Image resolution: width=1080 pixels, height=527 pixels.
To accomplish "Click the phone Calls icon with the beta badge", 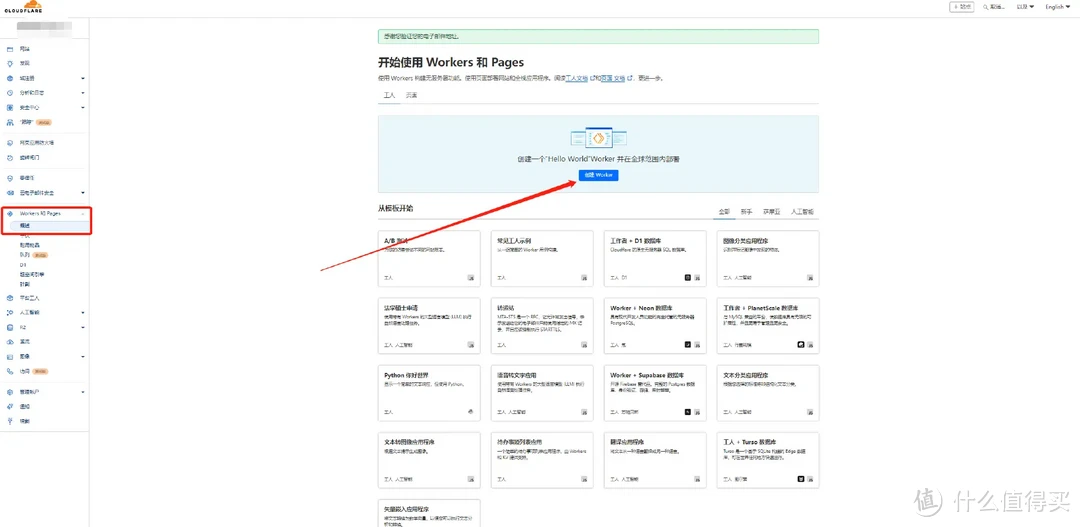I will pos(10,371).
